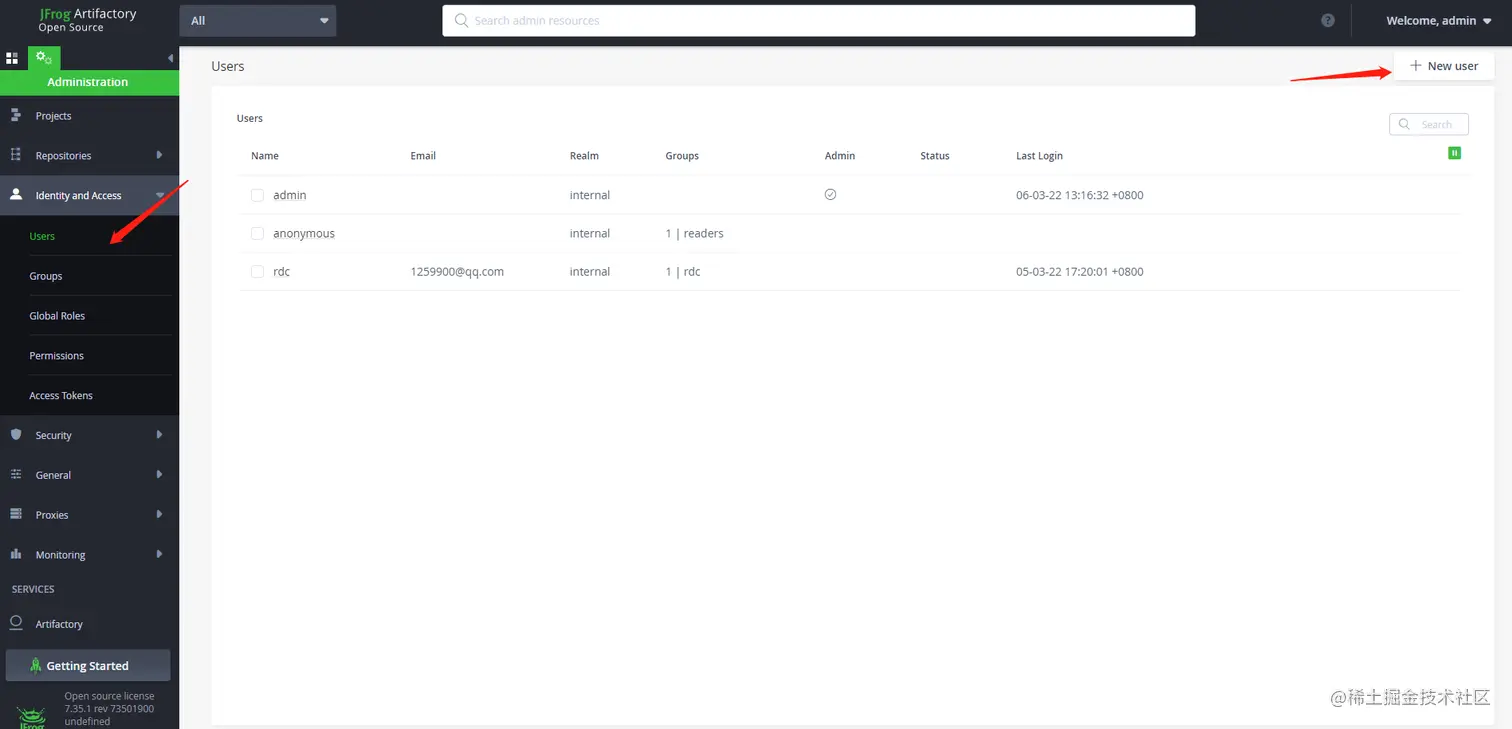1512x729 pixels.
Task: Sort by the Last Login column header
Action: point(1039,156)
